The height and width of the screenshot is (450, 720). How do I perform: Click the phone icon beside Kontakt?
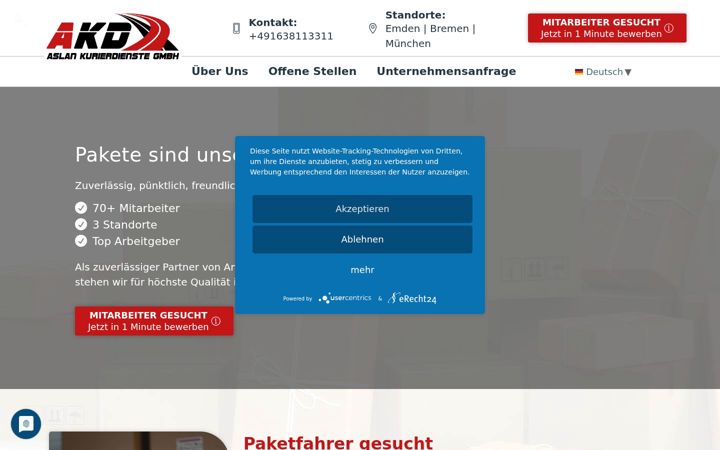236,29
